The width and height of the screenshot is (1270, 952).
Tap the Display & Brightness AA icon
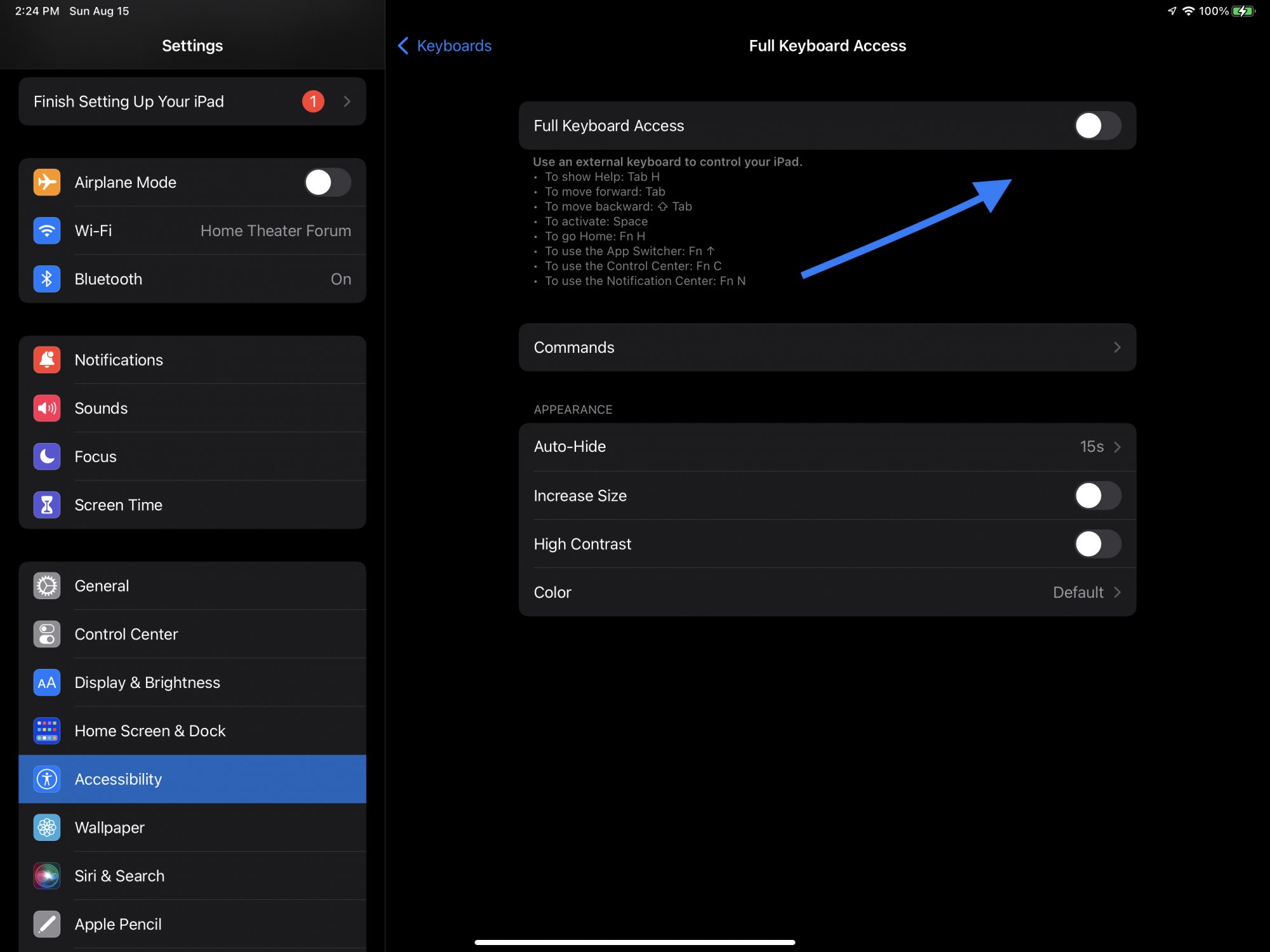tap(47, 682)
